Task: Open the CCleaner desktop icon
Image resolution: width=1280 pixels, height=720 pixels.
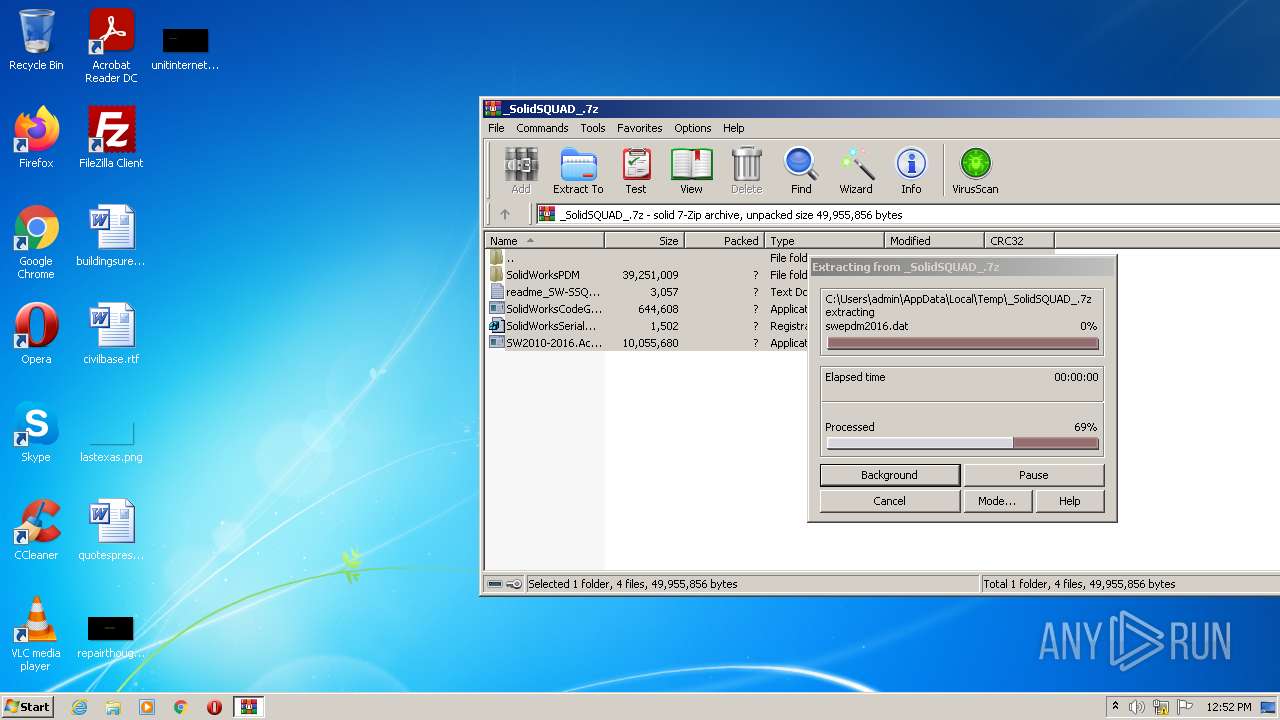Action: 36,530
